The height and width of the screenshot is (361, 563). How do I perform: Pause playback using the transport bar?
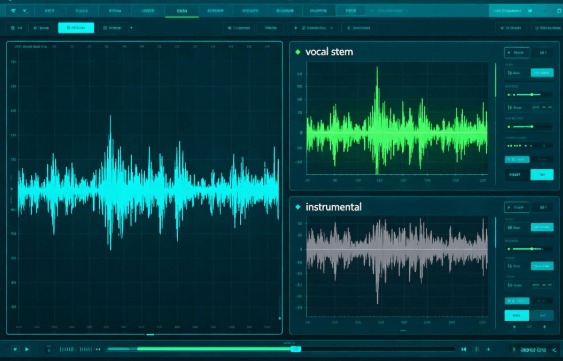tap(477, 349)
